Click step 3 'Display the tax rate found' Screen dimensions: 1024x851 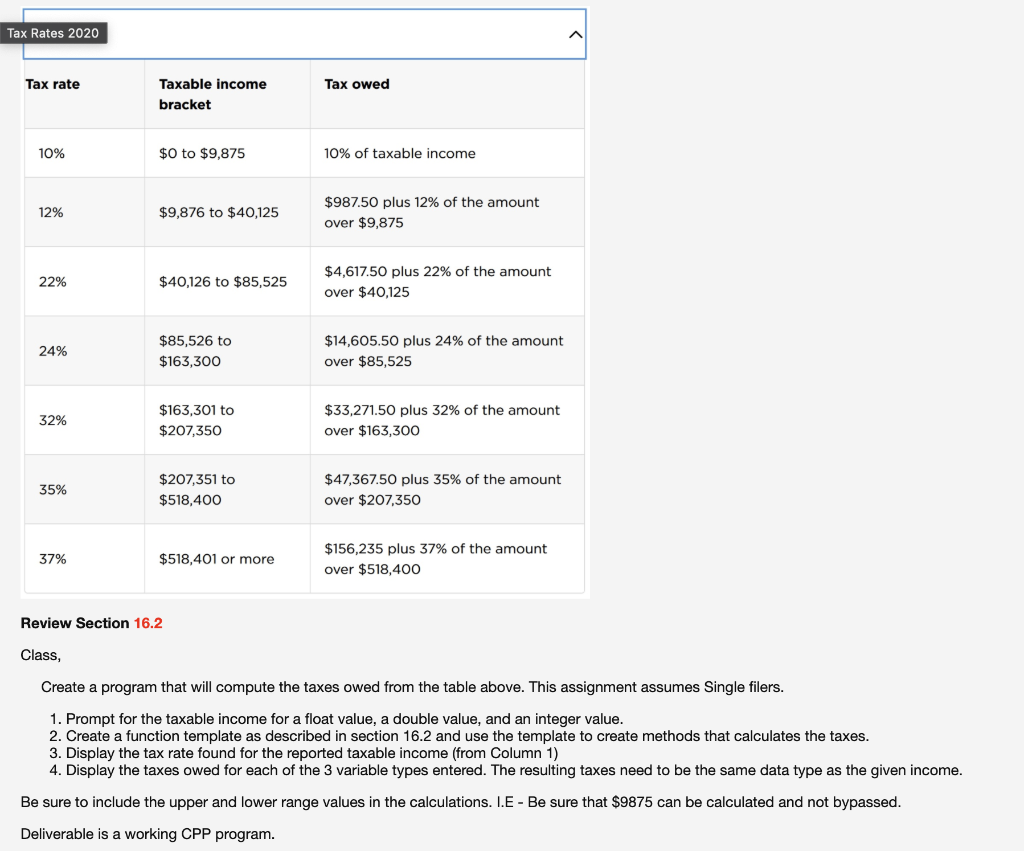(304, 753)
